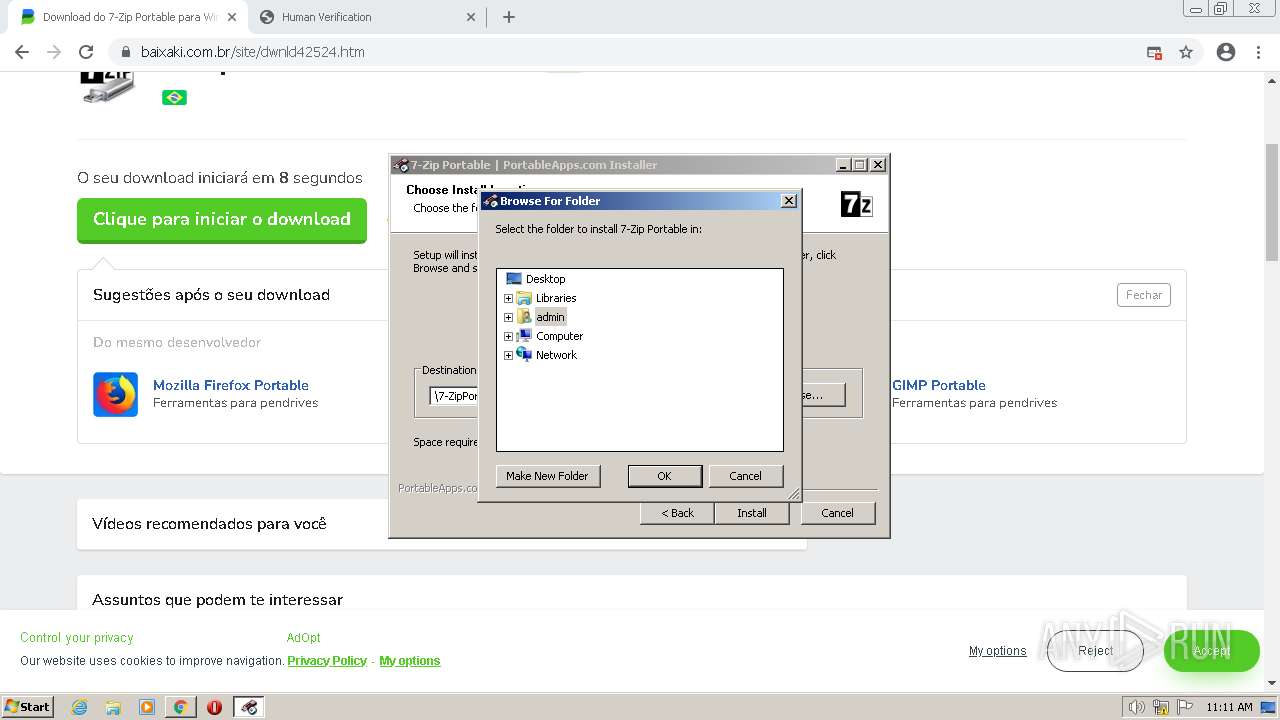Switch to Chrome in the taskbar
This screenshot has width=1280, height=720.
(180, 707)
